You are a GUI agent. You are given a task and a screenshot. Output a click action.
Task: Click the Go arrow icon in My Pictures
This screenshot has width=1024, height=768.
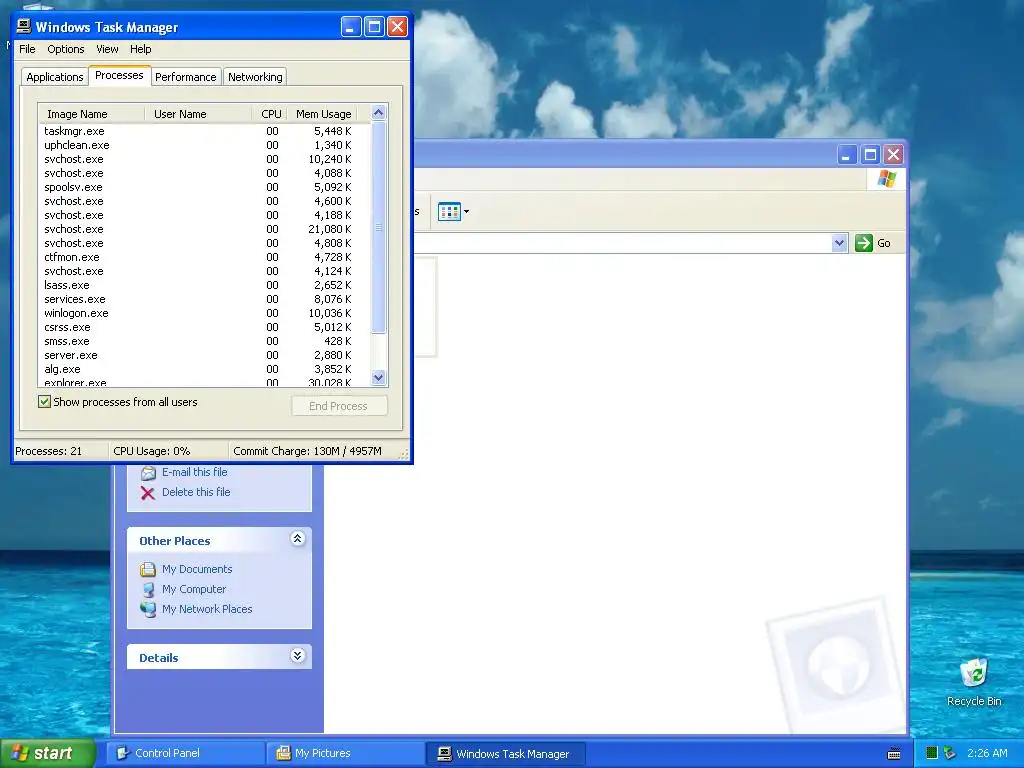863,243
